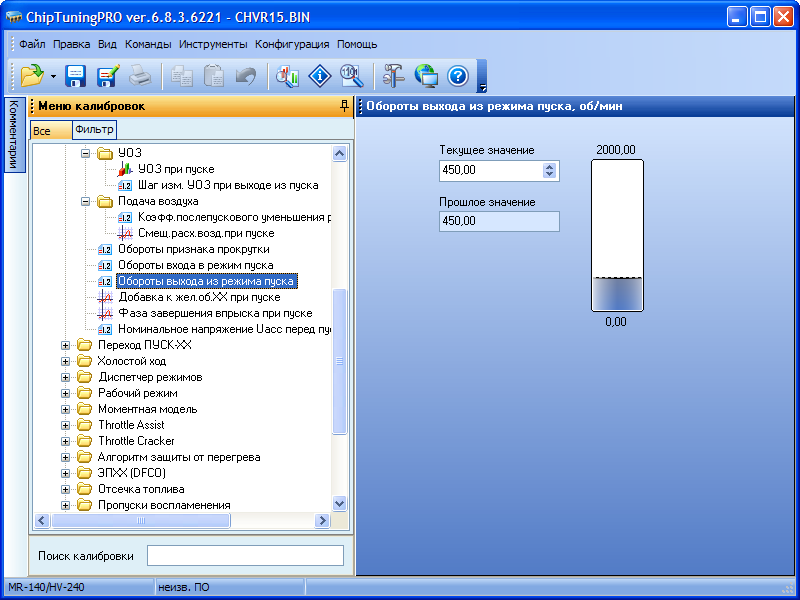Click the chart with magnifier toolbar icon
800x600 pixels.
[x=288, y=75]
